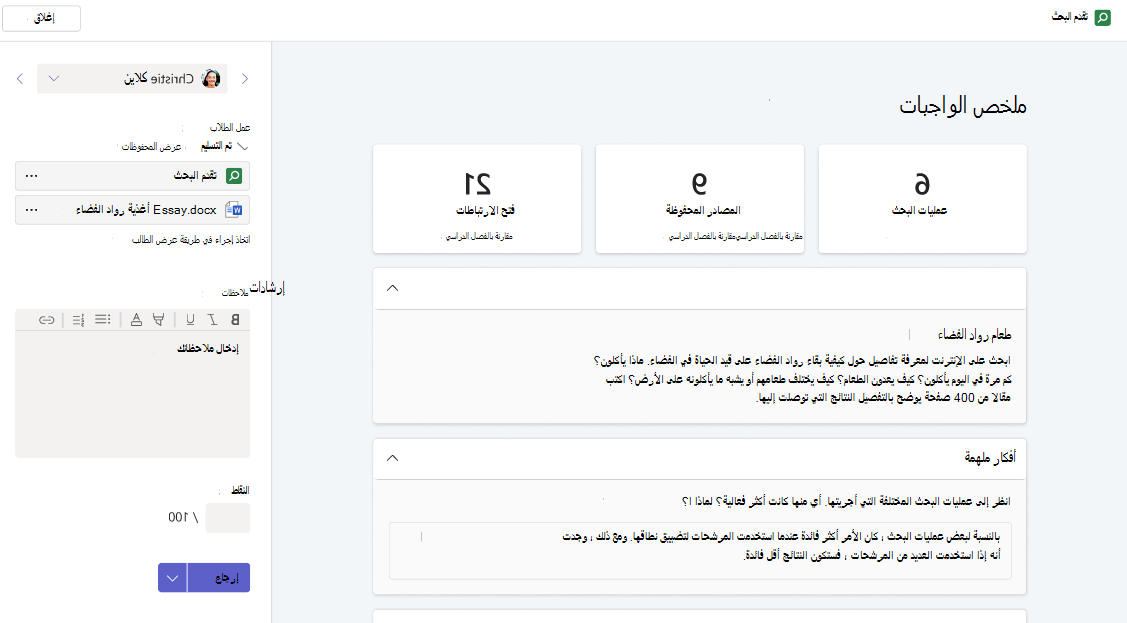Click the "/ 100" maximum points text
Image resolution: width=1127 pixels, height=623 pixels.
183,517
